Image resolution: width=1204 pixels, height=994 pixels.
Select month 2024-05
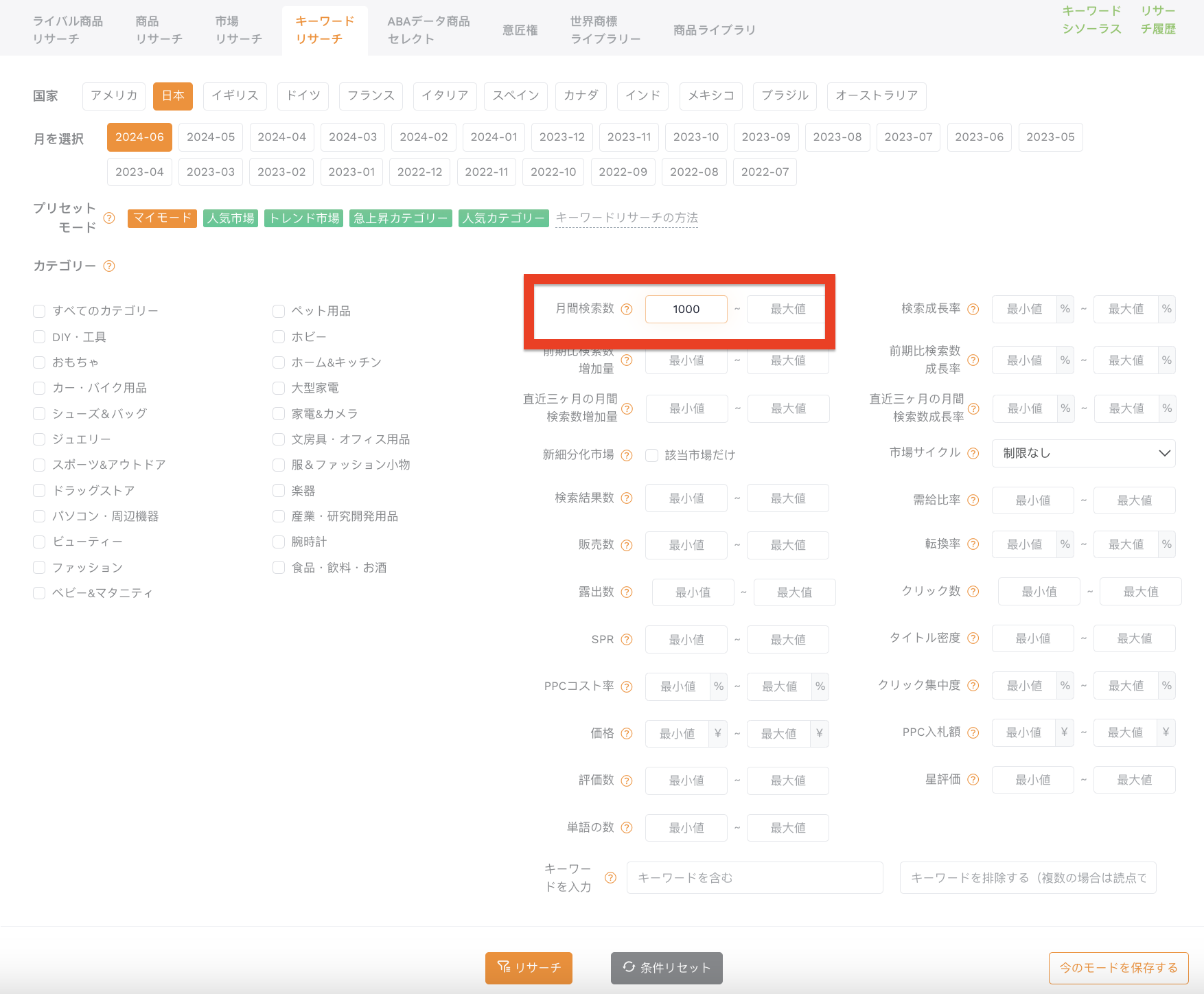(211, 137)
